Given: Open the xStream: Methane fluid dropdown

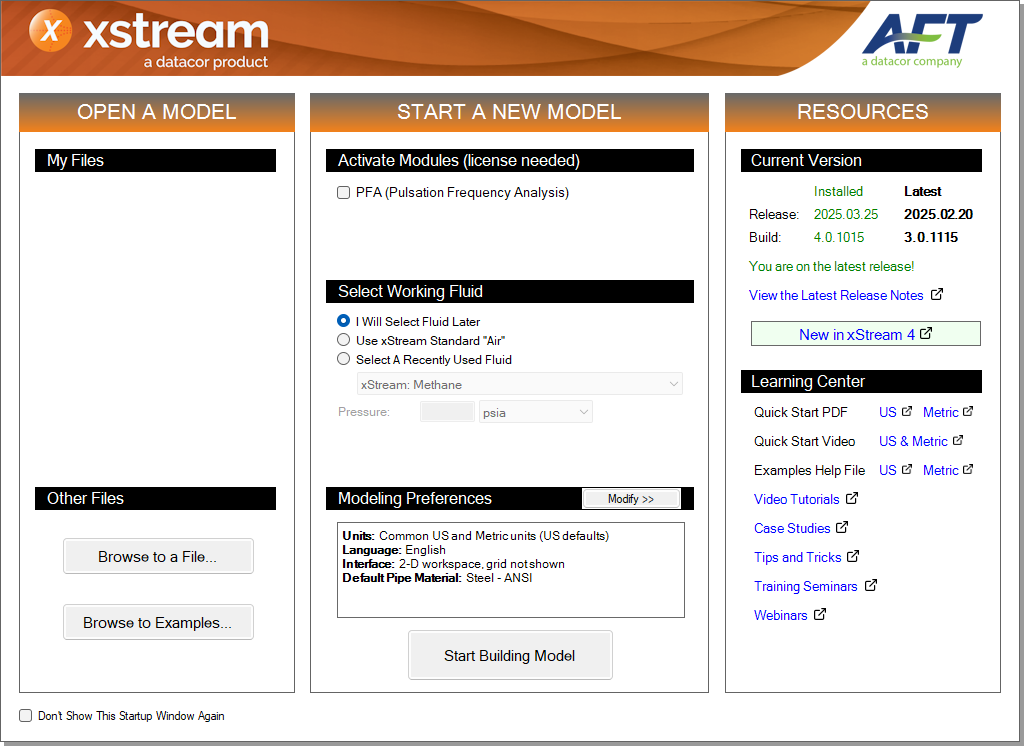Looking at the screenshot, I should point(520,384).
